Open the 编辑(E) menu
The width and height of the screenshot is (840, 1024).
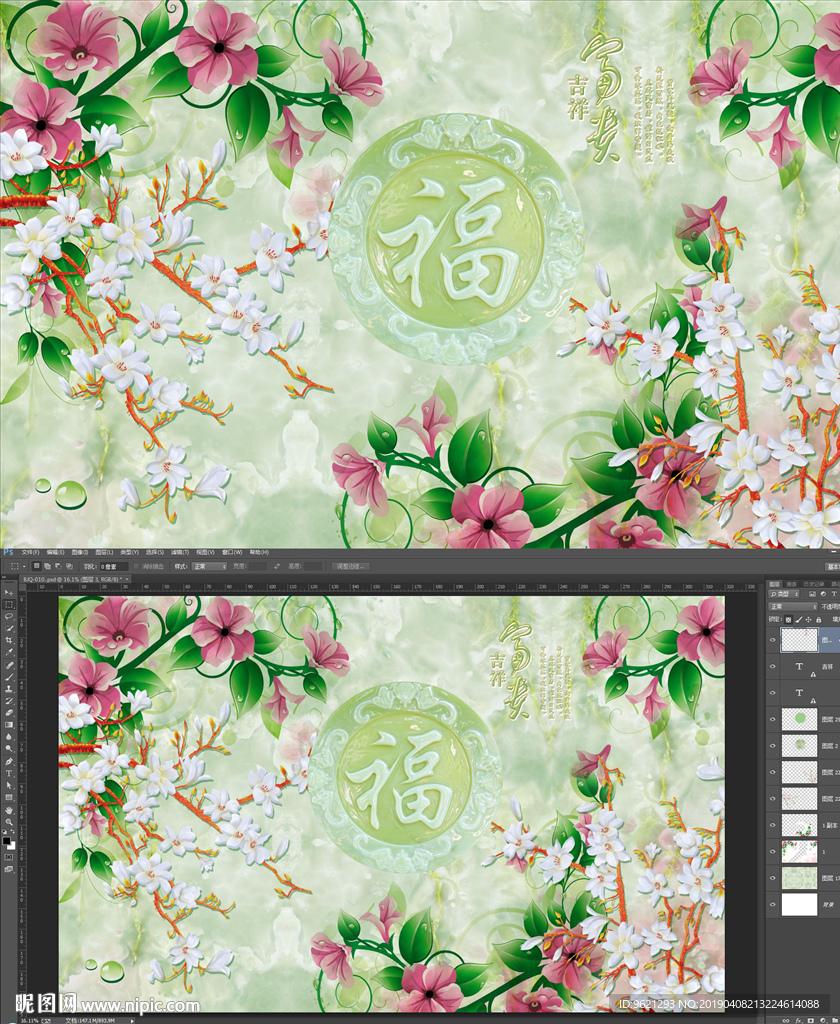point(56,552)
